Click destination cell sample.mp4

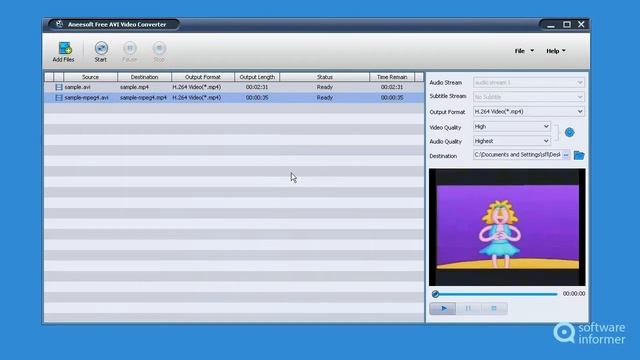[x=134, y=87]
